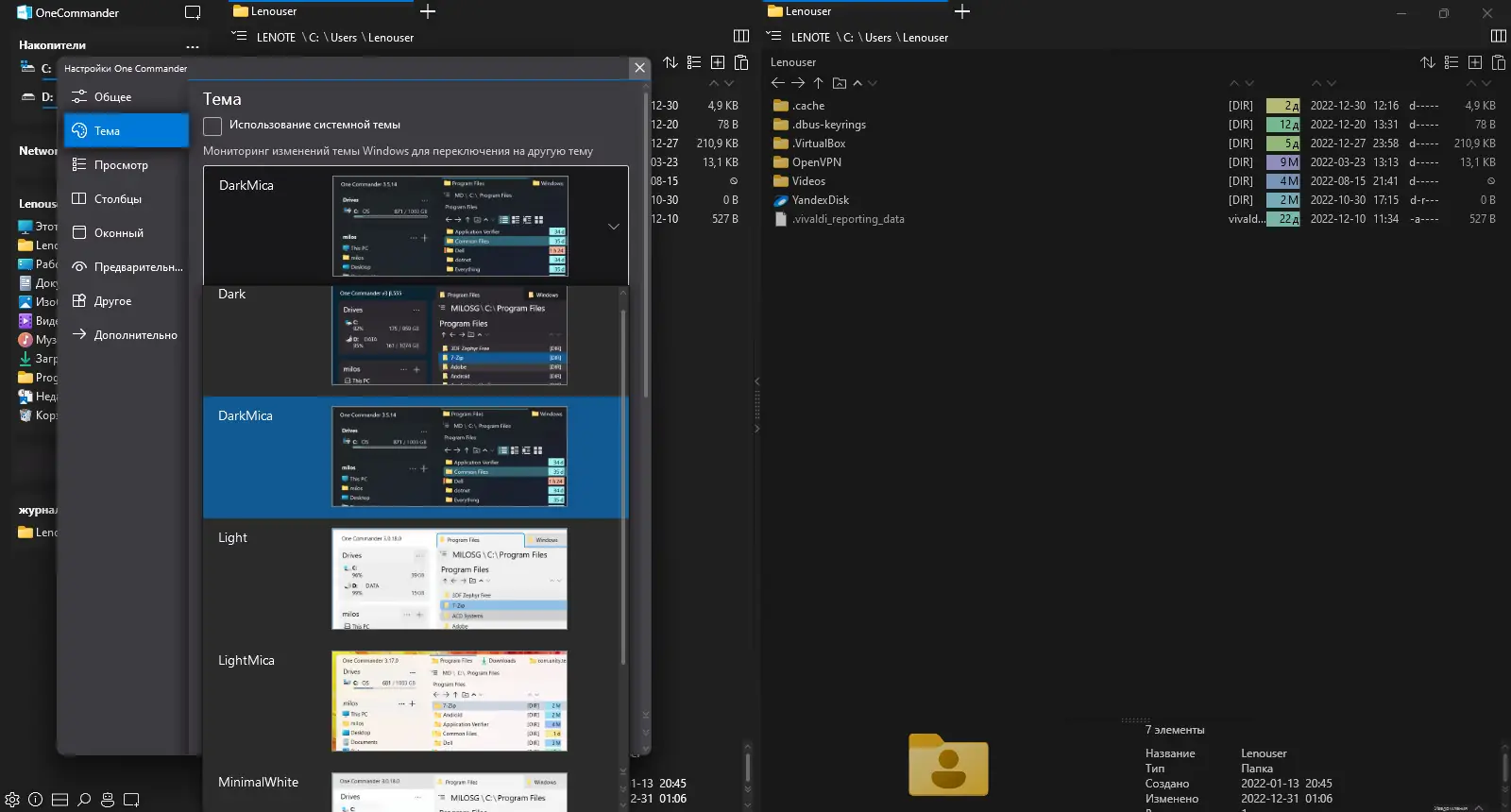Viewport: 1511px width, 812px height.
Task: Click the new window icon in bottom bar
Action: point(132,800)
